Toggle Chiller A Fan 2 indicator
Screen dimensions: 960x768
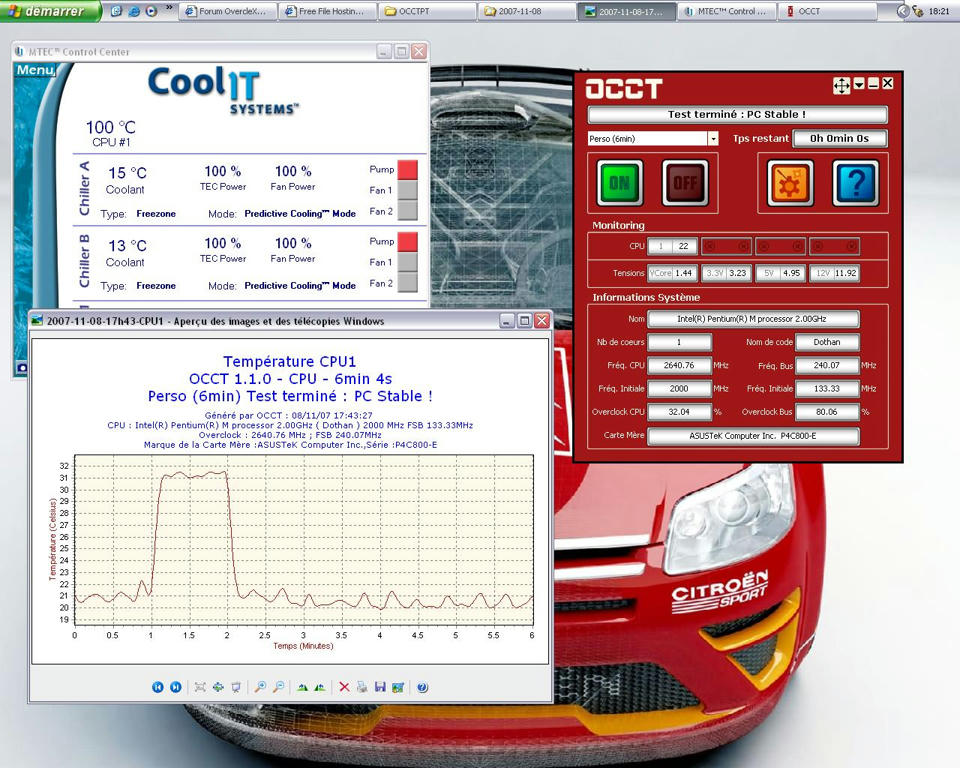(408, 210)
